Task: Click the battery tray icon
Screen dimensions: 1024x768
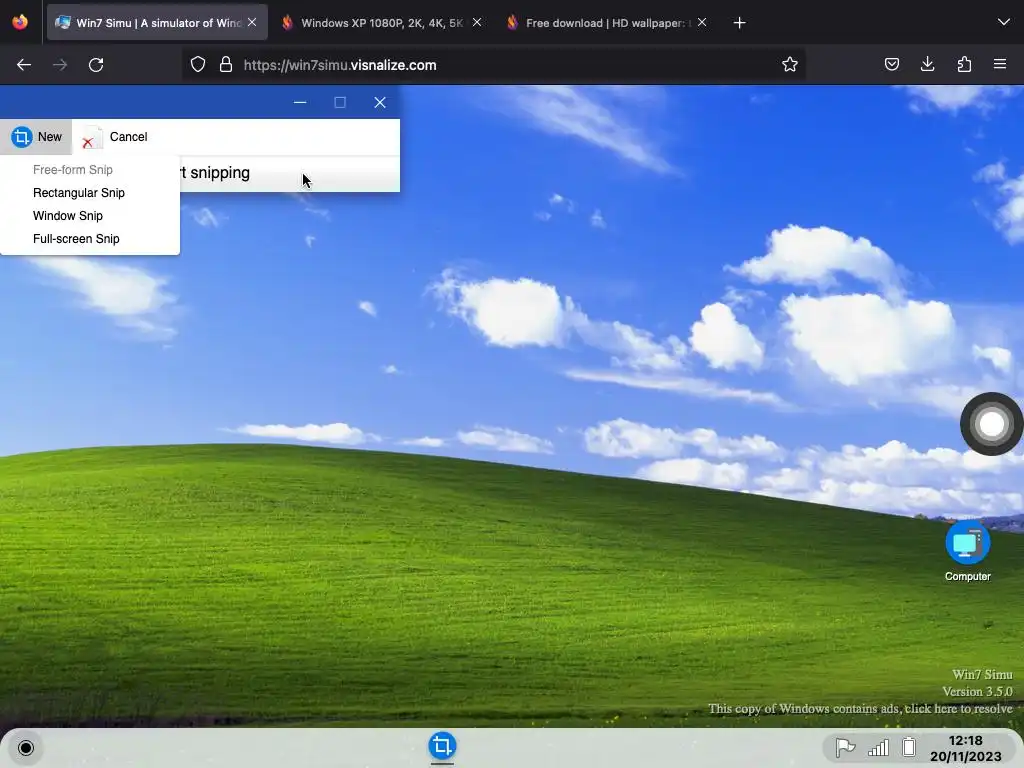Action: (908, 746)
